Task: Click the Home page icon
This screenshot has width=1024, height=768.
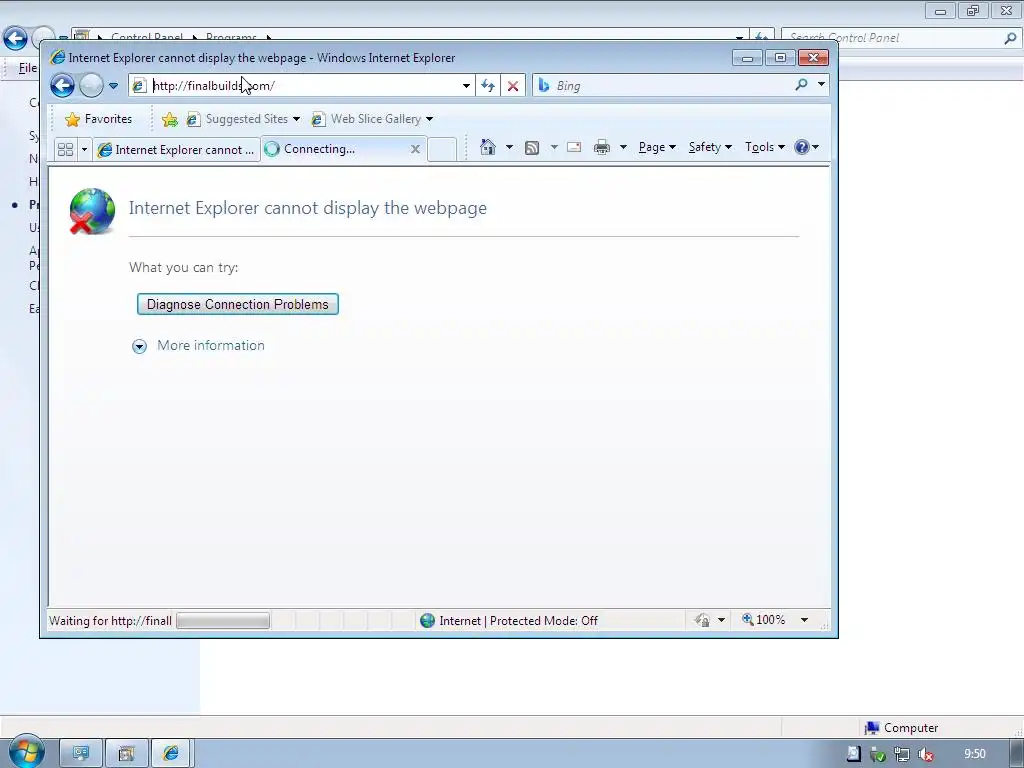Action: point(488,147)
